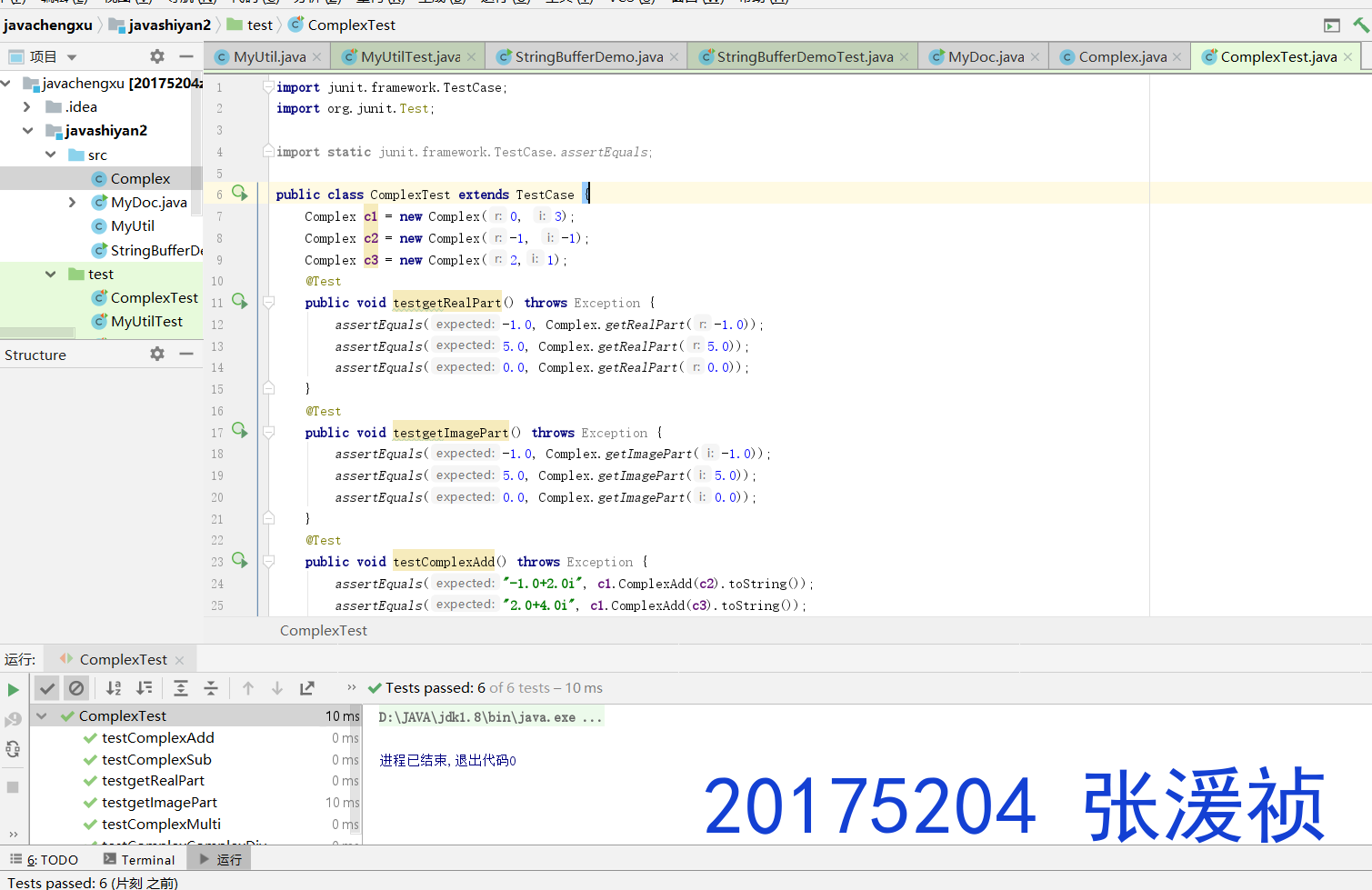This screenshot has height=890, width=1372.
Task: Expand all test results
Action: point(181,688)
